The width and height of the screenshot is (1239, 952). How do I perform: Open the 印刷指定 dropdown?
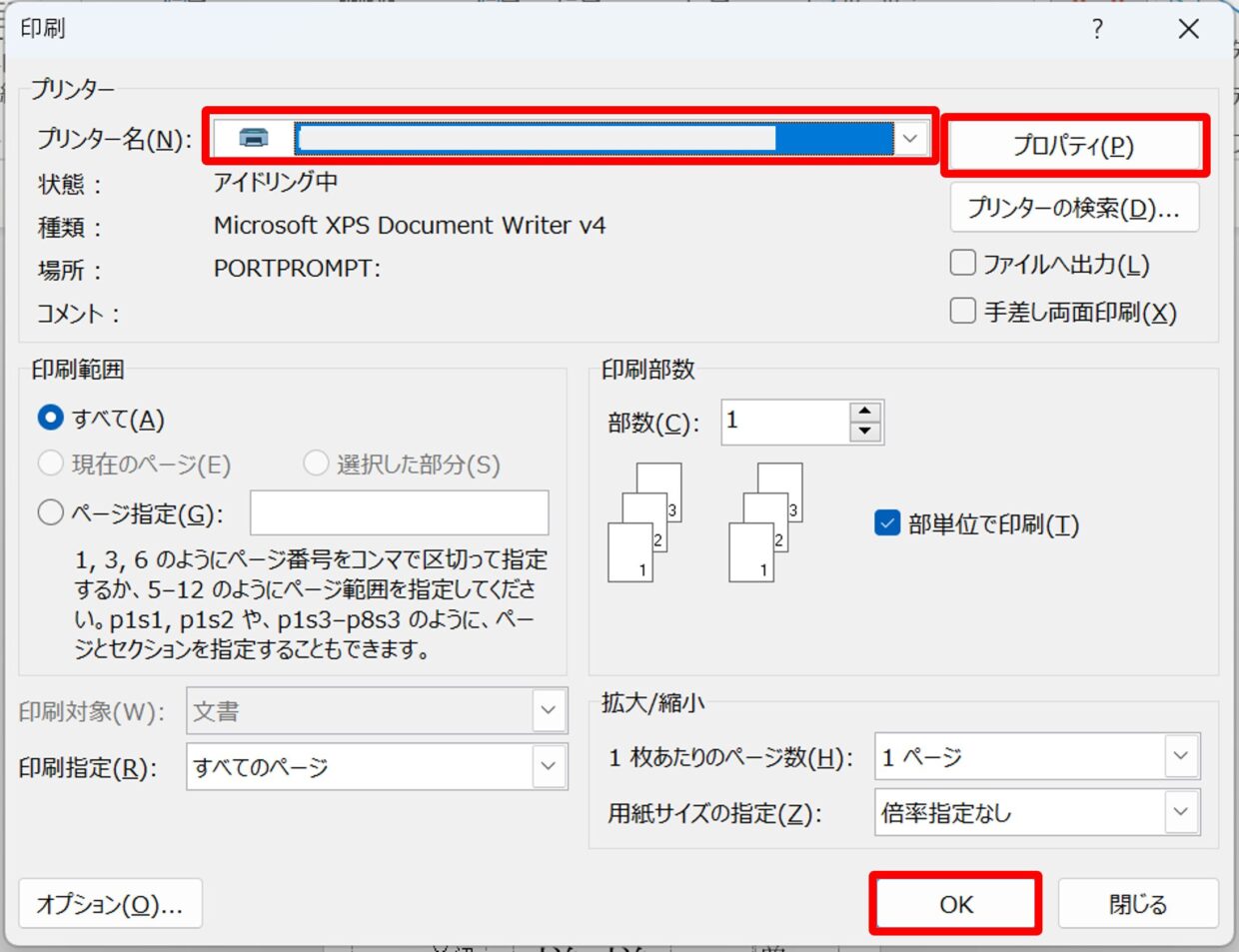tap(549, 766)
